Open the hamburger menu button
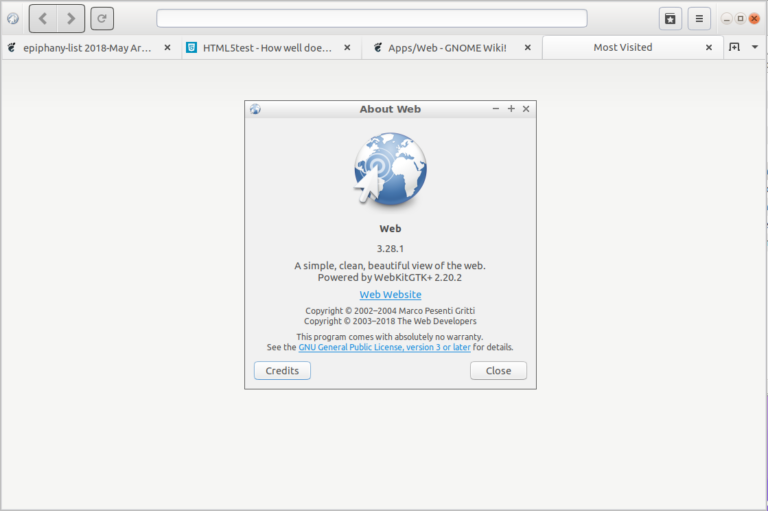This screenshot has height=511, width=768. [x=699, y=19]
